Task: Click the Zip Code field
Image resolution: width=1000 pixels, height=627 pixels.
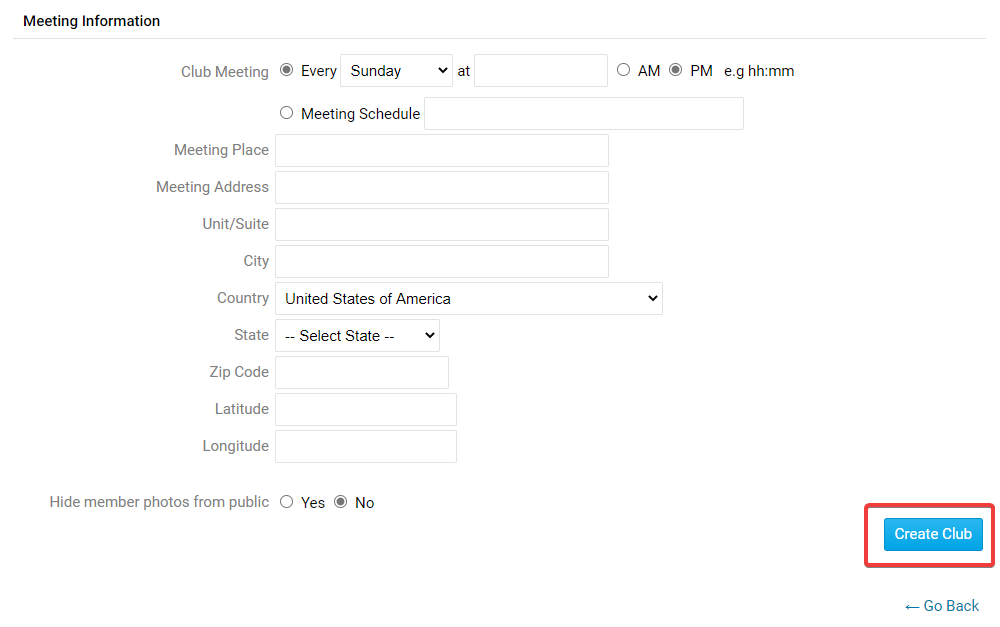Action: 362,372
